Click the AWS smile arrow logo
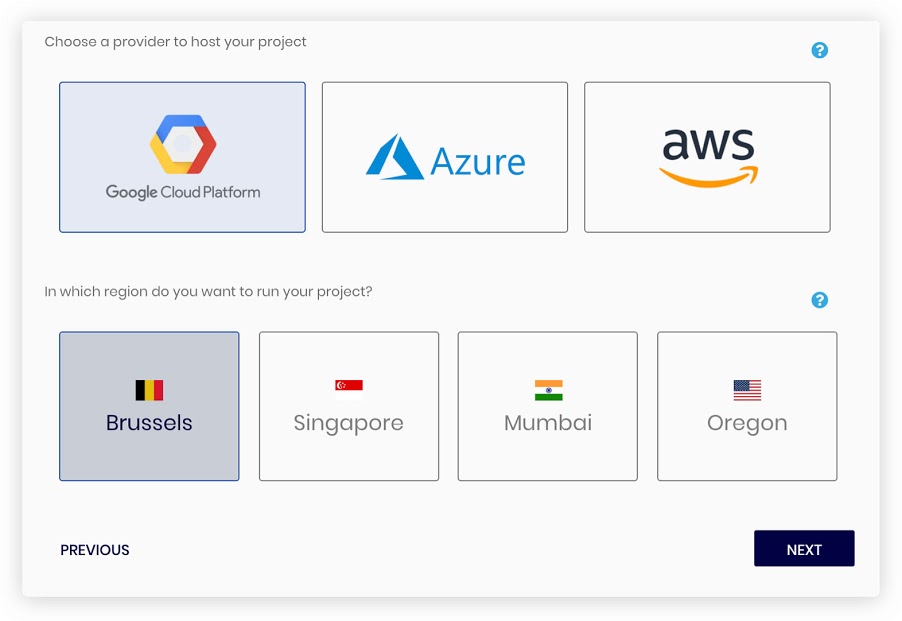902x621 pixels. pos(708,177)
